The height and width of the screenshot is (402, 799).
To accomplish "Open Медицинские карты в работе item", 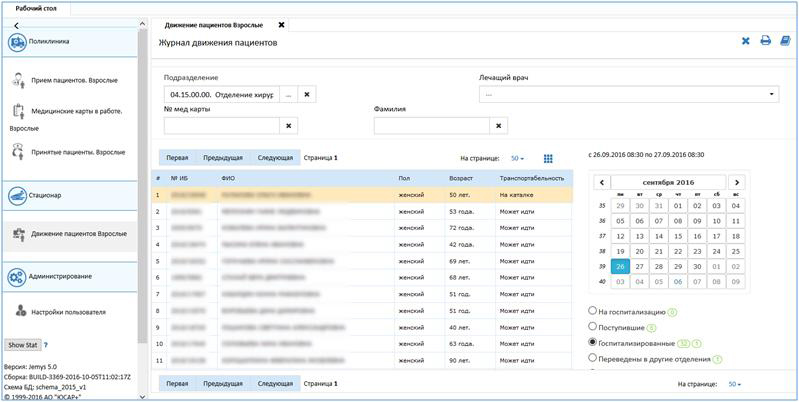I will tap(76, 111).
